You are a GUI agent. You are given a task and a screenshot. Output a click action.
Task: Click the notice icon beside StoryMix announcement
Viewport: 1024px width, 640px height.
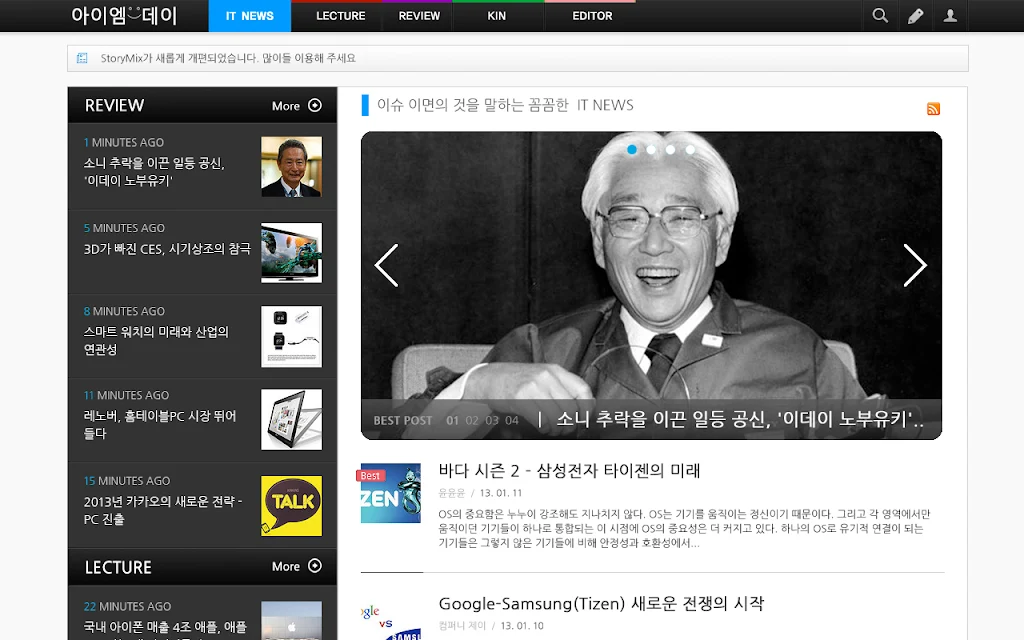[x=82, y=58]
